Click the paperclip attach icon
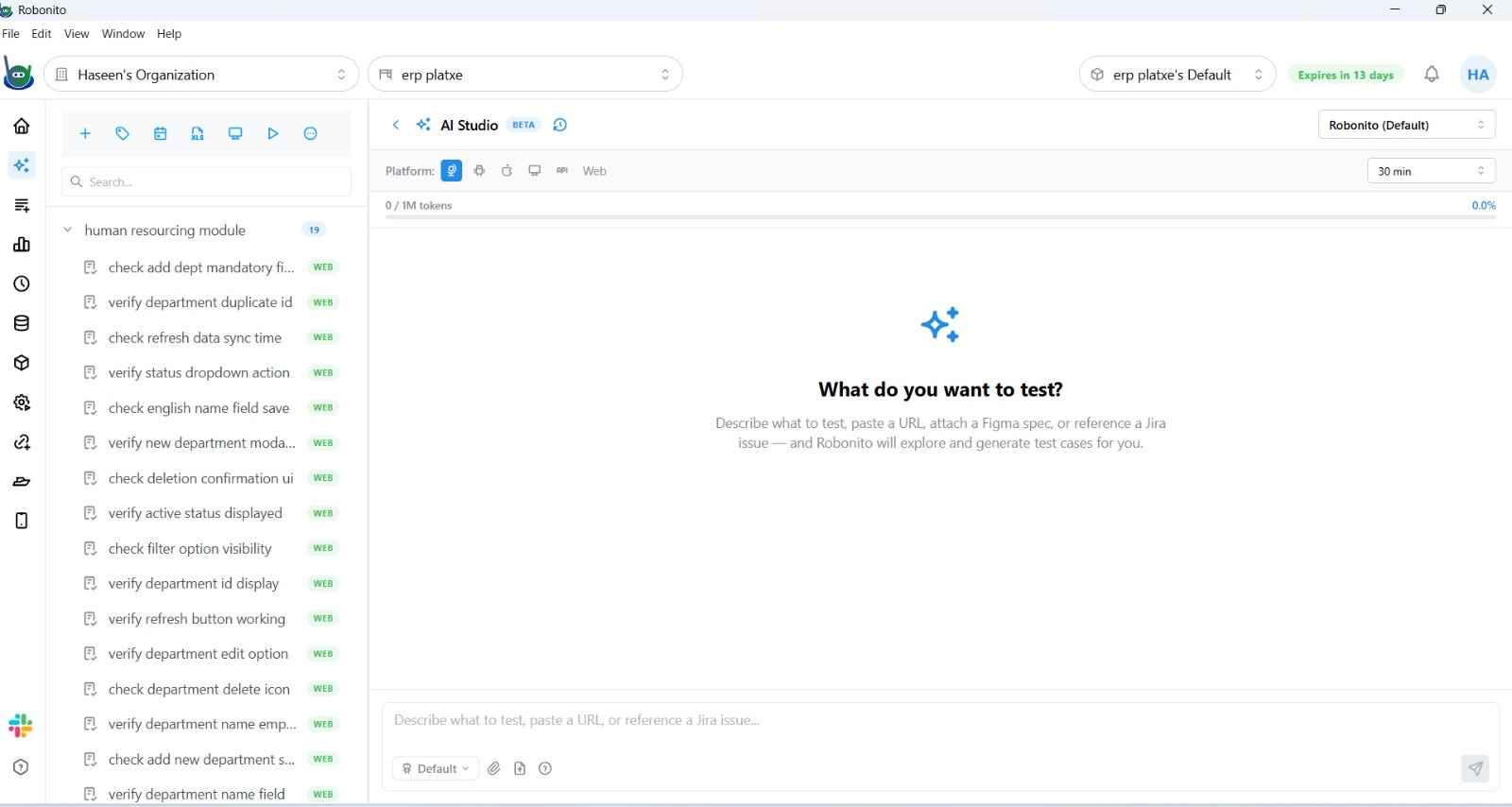Screen dimensions: 1512x807 [x=494, y=768]
